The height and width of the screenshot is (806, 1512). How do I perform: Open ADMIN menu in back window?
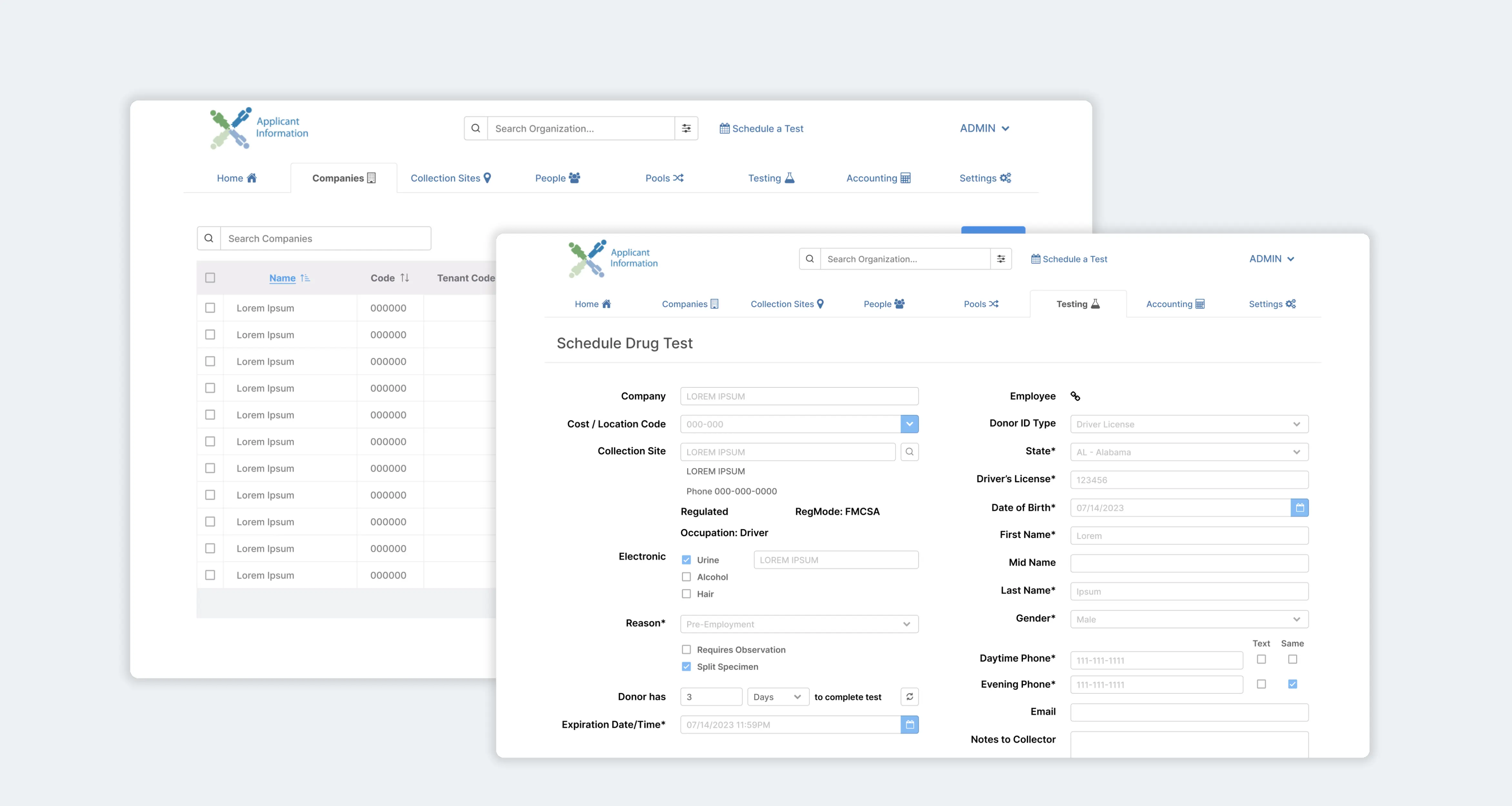point(984,128)
